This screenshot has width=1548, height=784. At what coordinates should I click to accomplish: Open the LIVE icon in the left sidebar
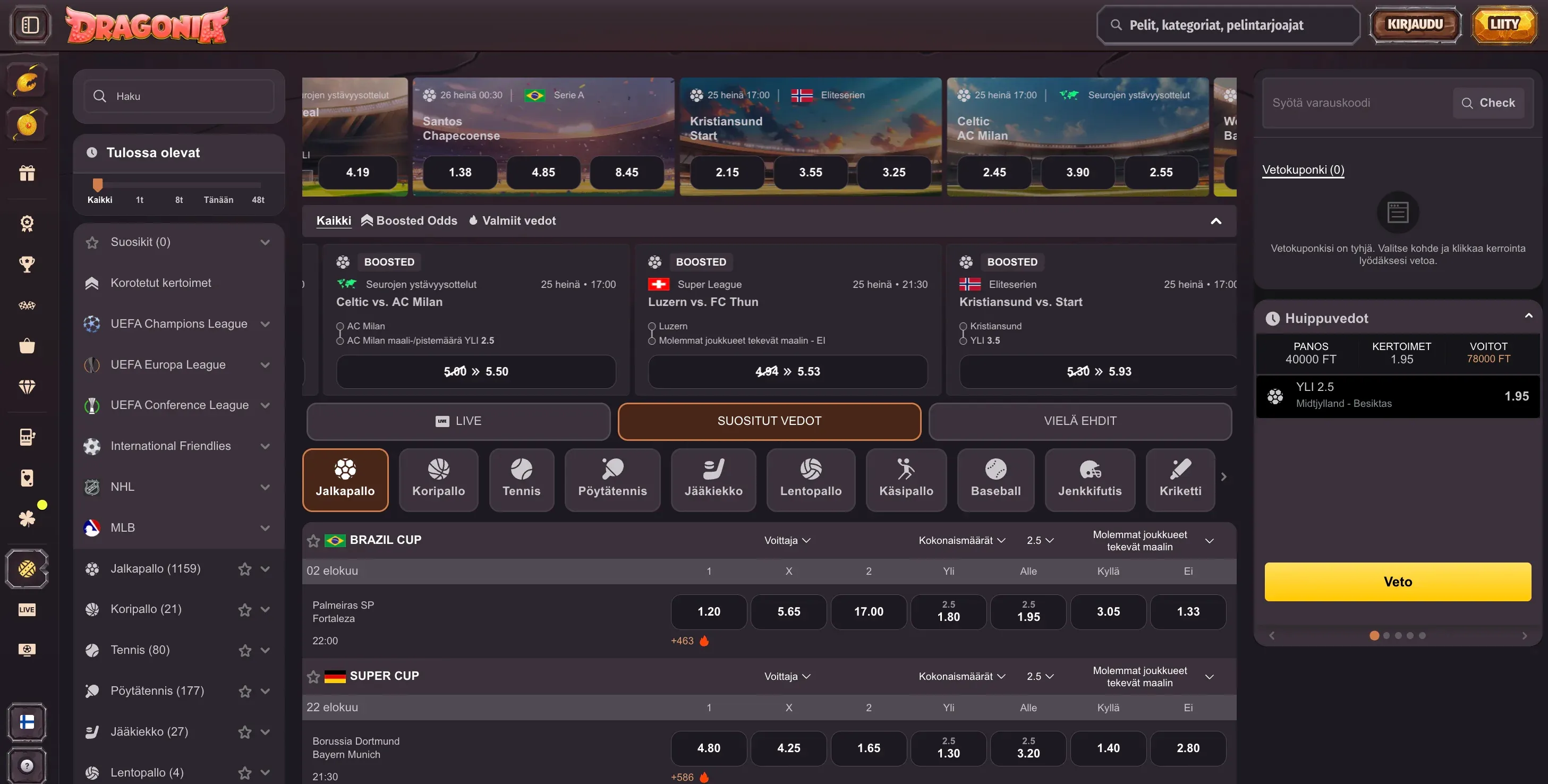click(x=27, y=609)
